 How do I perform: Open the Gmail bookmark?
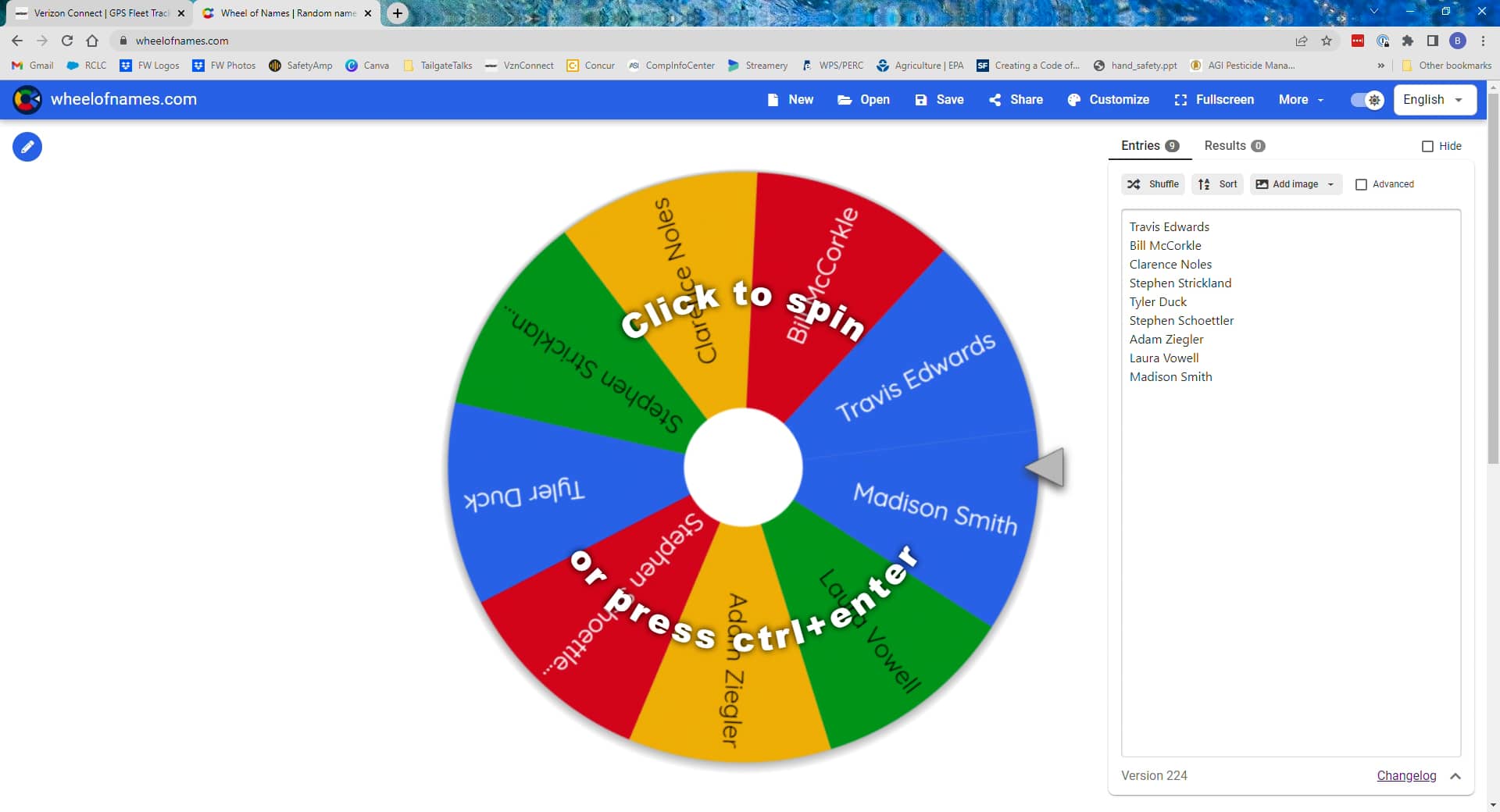click(31, 66)
